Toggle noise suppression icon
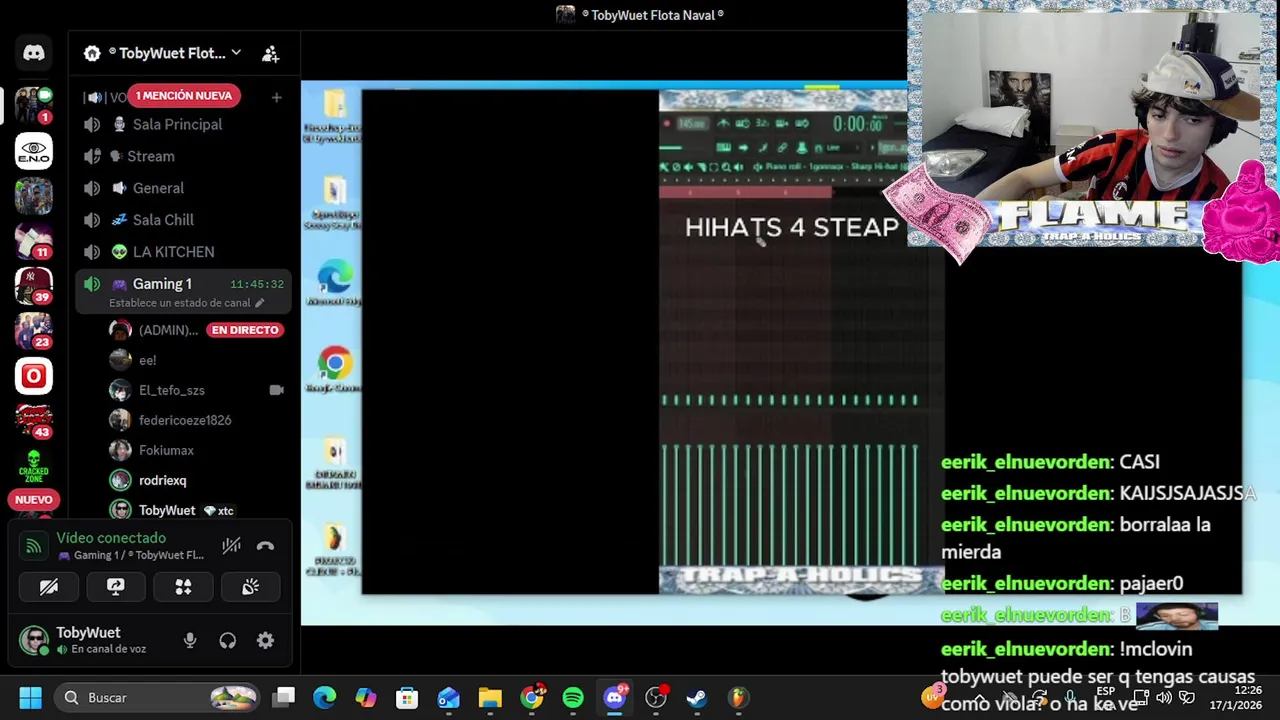Image resolution: width=1280 pixels, height=720 pixels. pyautogui.click(x=231, y=546)
